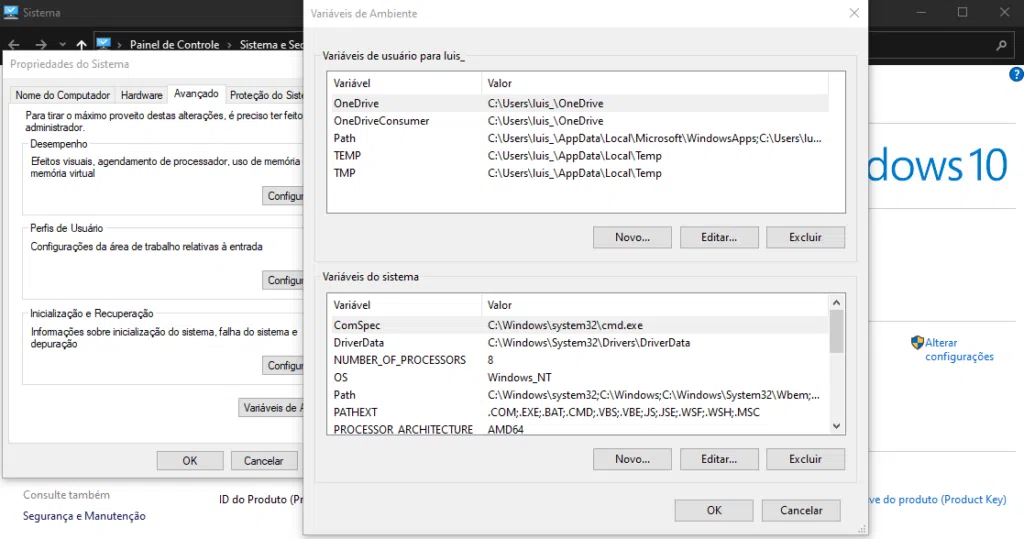Click Excluir under user variables
The height and width of the screenshot is (539, 1024).
(805, 237)
